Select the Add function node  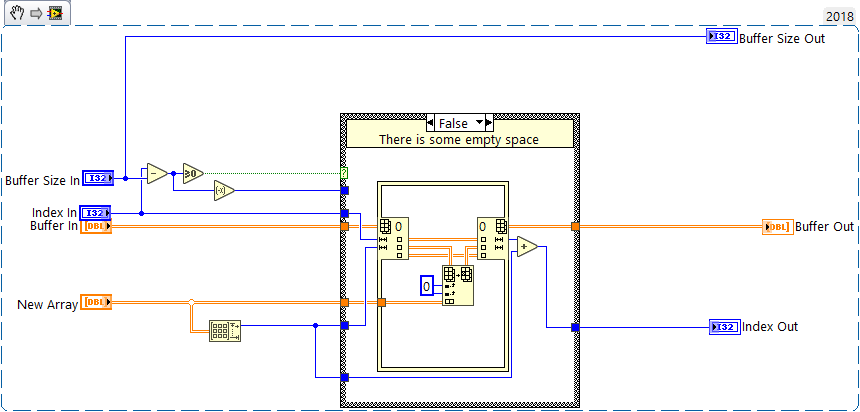coord(528,247)
